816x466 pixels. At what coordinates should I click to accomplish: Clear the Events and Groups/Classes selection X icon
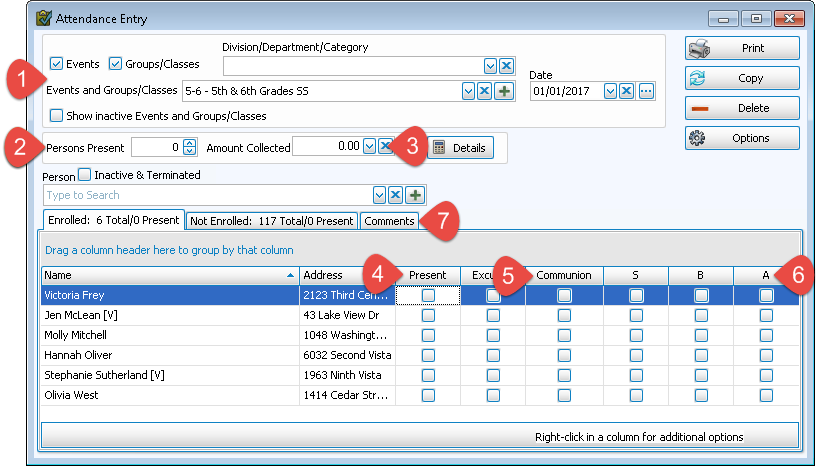tap(485, 91)
